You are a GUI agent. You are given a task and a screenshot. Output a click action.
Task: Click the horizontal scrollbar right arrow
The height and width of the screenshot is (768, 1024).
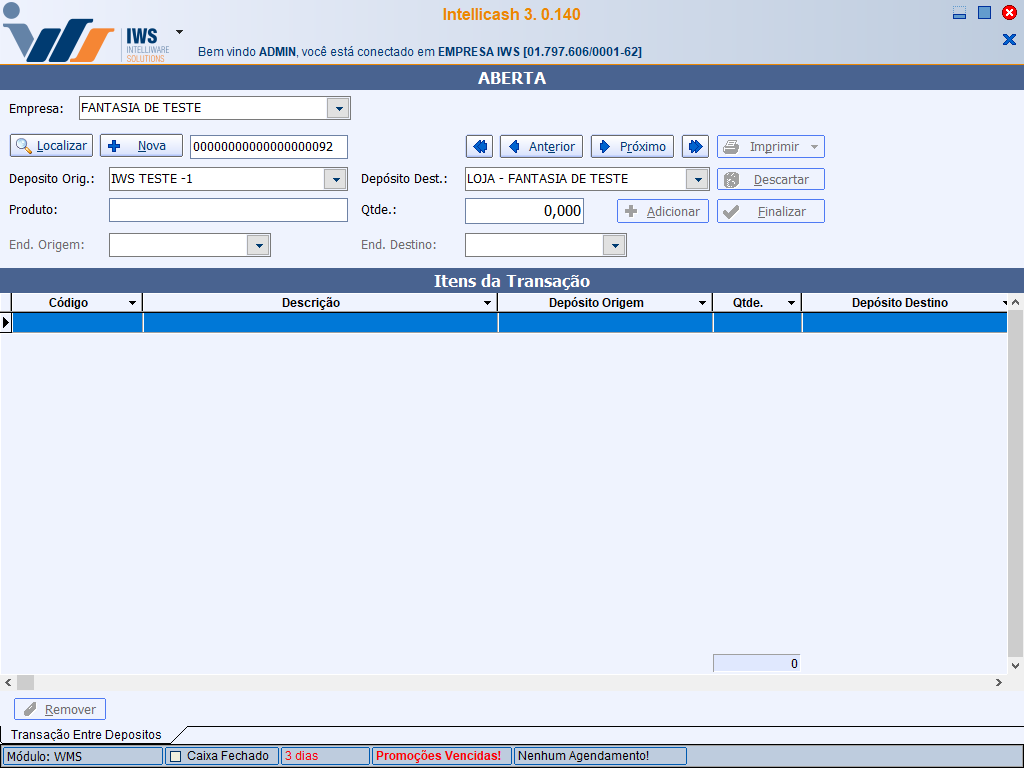(997, 682)
